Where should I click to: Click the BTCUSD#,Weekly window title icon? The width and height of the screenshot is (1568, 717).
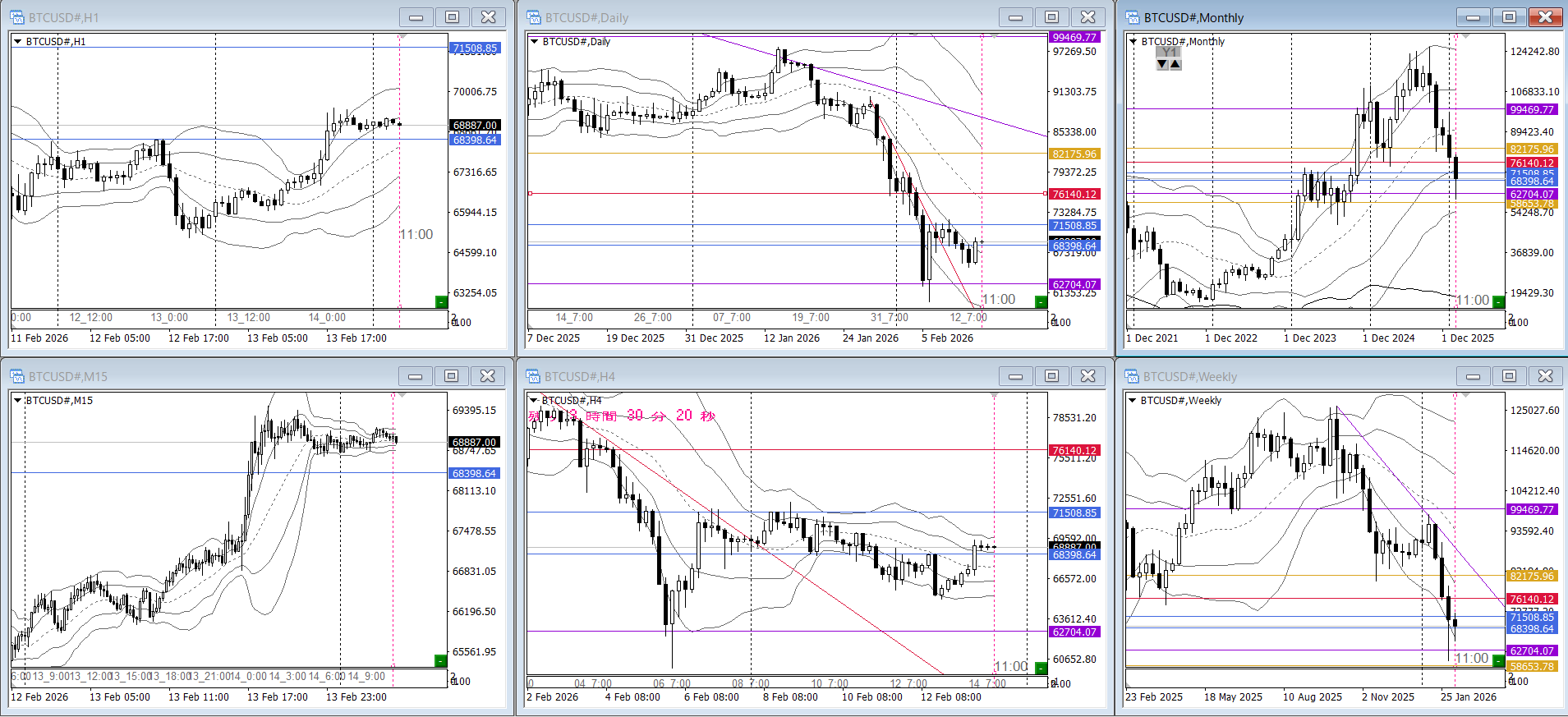(x=1133, y=376)
